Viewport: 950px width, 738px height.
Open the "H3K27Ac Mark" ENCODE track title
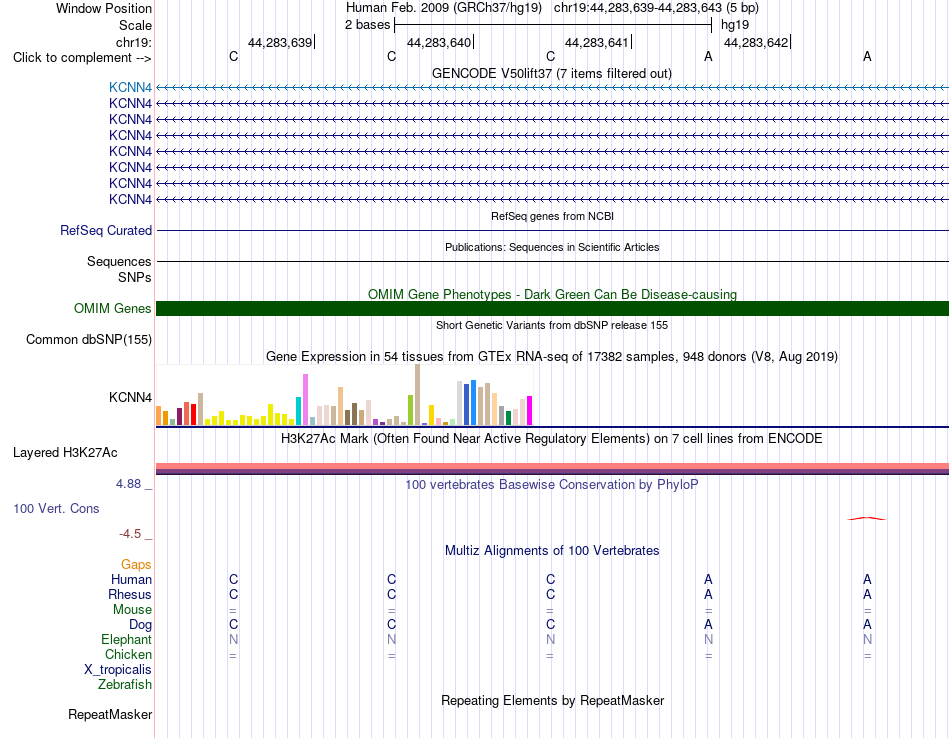(551, 439)
